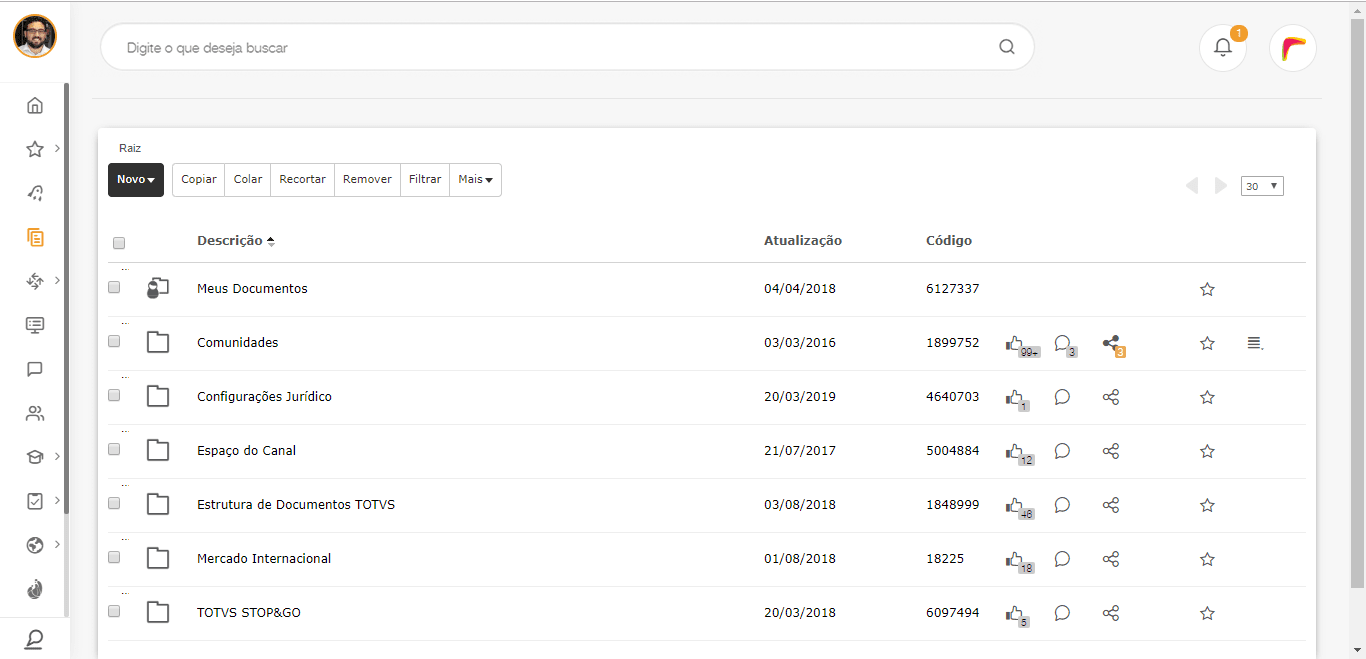Click the notification bell icon
This screenshot has height=659, width=1366.
pyautogui.click(x=1222, y=47)
